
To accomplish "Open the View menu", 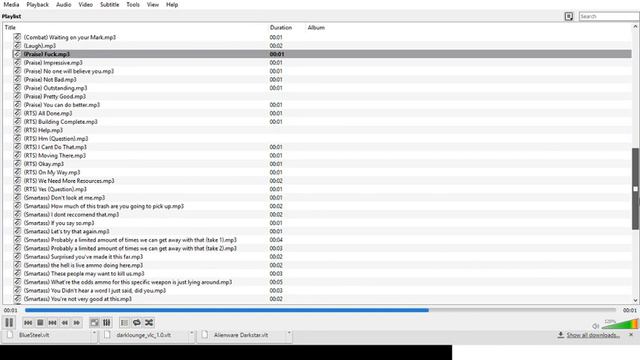I will pyautogui.click(x=153, y=4).
